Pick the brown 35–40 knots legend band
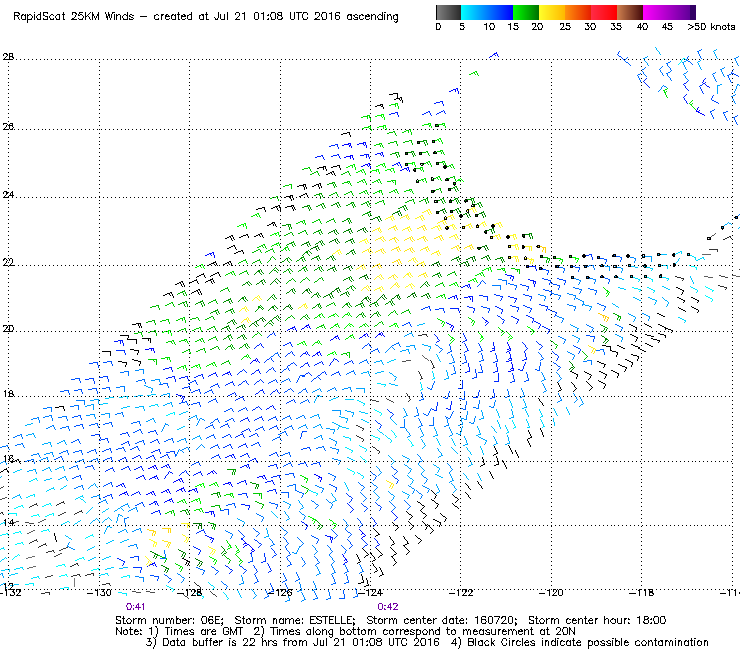Viewport: 740px width, 650px height. (x=630, y=12)
